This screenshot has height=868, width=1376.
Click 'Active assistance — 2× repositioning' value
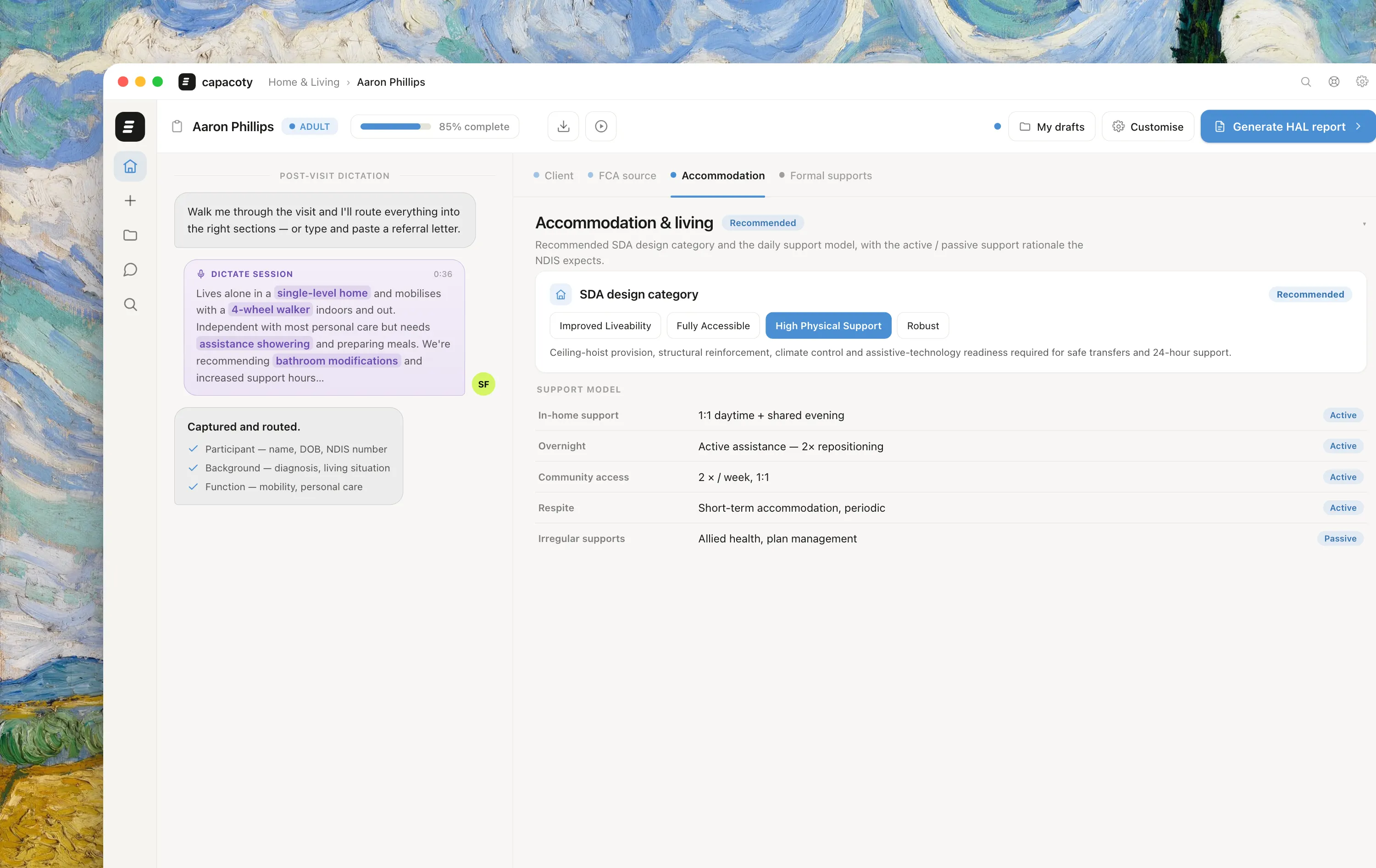[790, 446]
